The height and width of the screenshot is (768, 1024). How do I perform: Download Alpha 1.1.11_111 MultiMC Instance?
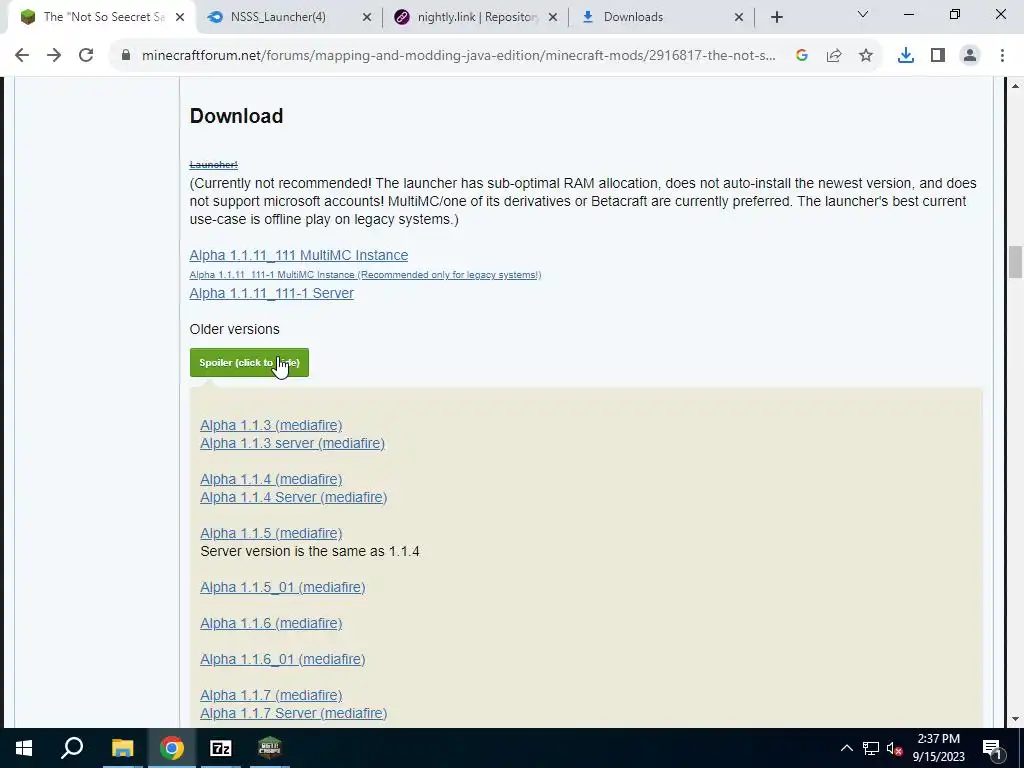298,255
